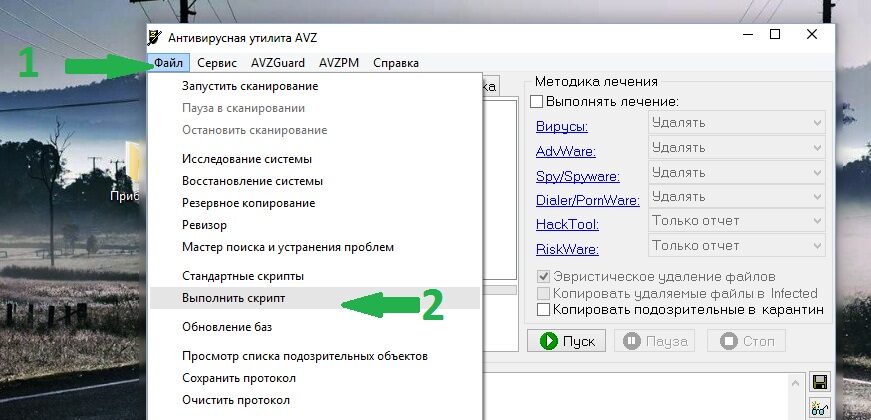Toggle Эвристическое удаление файлов checkbox
Screen dimensions: 871x420
543,277
